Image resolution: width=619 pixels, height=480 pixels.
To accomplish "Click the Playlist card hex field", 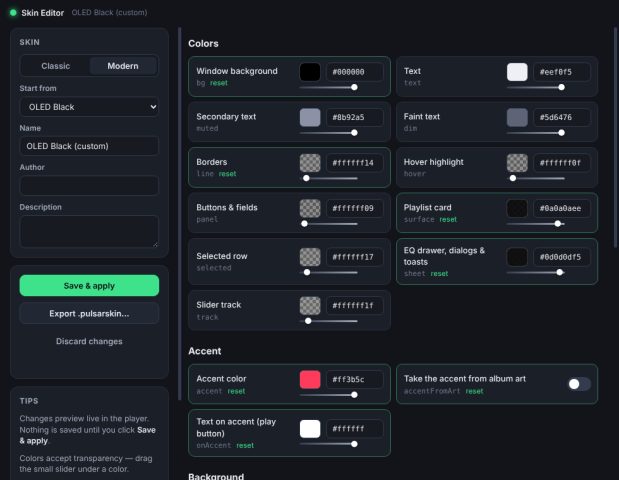I will coord(562,208).
